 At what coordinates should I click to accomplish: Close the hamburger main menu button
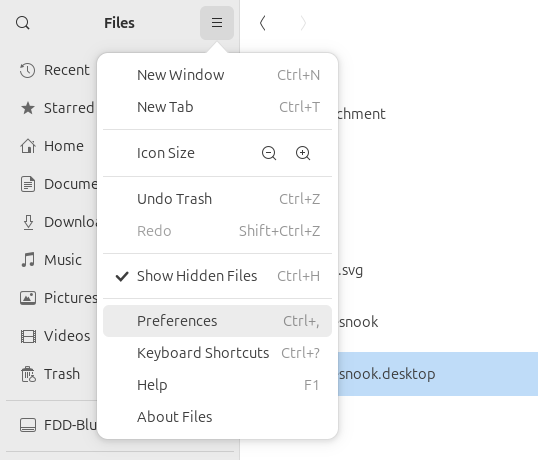click(x=217, y=23)
